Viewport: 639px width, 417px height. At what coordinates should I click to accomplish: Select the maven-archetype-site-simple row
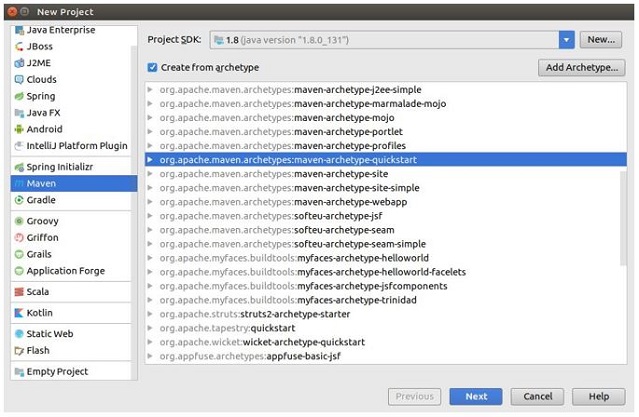click(386, 188)
